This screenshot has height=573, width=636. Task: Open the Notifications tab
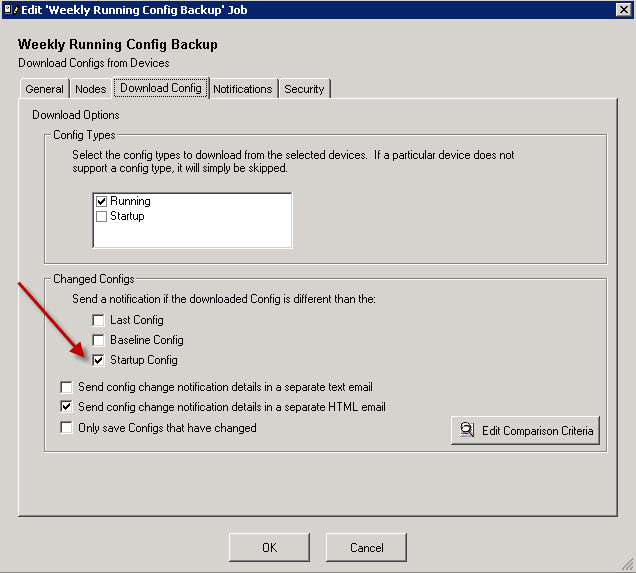pos(243,89)
